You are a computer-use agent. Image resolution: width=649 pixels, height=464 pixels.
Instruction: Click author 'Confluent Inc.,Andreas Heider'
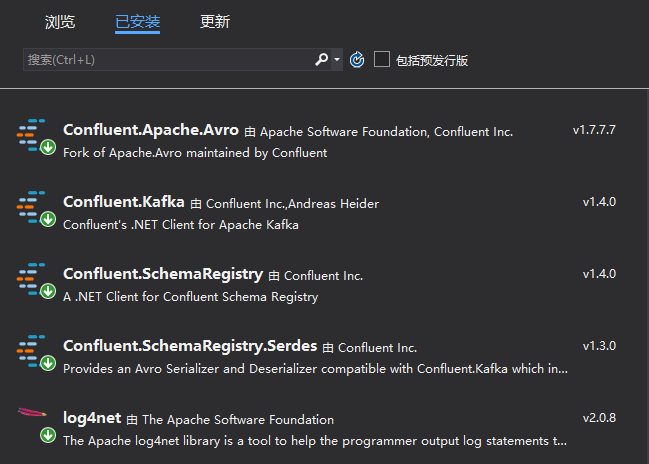coord(292,204)
